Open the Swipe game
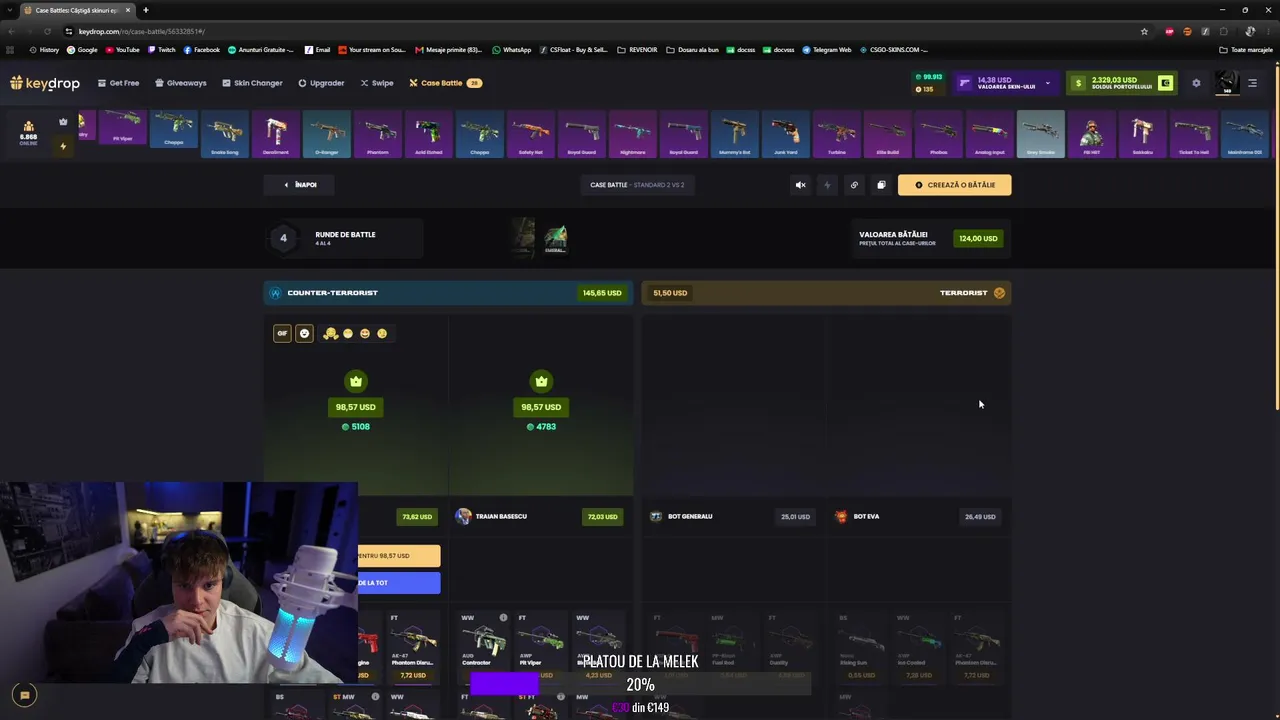1280x720 pixels. coord(377,83)
